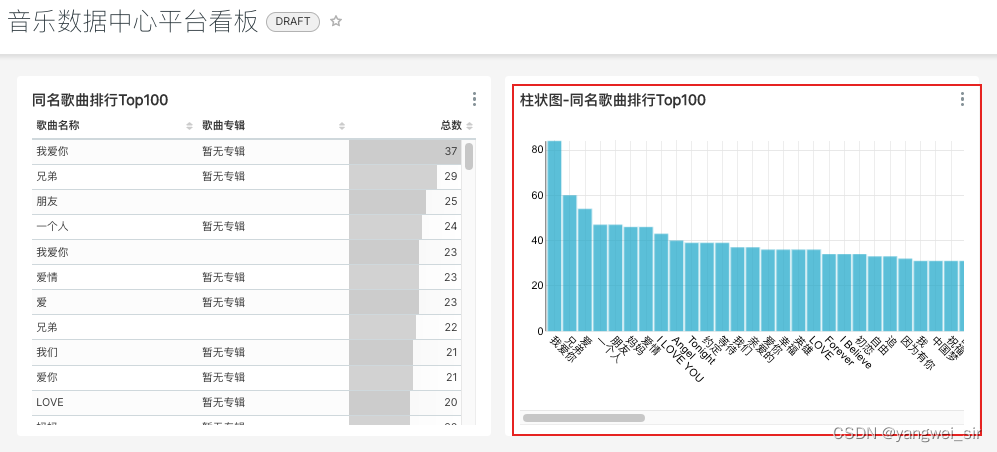Click the I Believe x-axis label
This screenshot has height=452, width=997.
tap(855, 352)
